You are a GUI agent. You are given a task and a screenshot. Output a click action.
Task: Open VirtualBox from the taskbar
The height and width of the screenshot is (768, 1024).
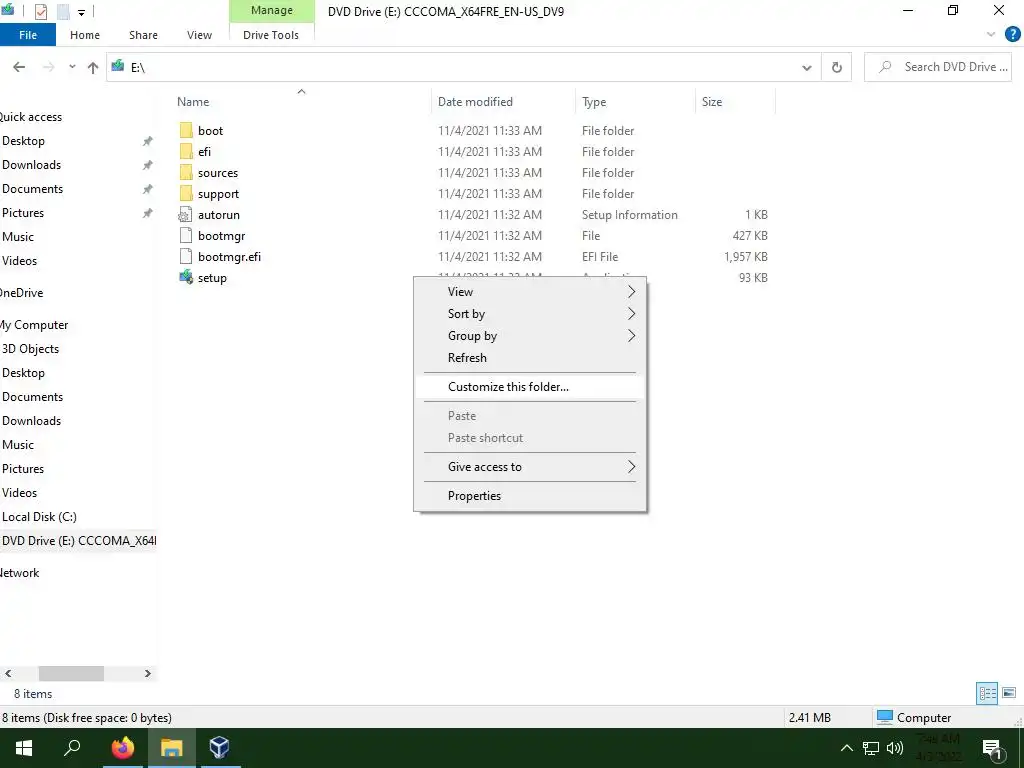tap(219, 748)
